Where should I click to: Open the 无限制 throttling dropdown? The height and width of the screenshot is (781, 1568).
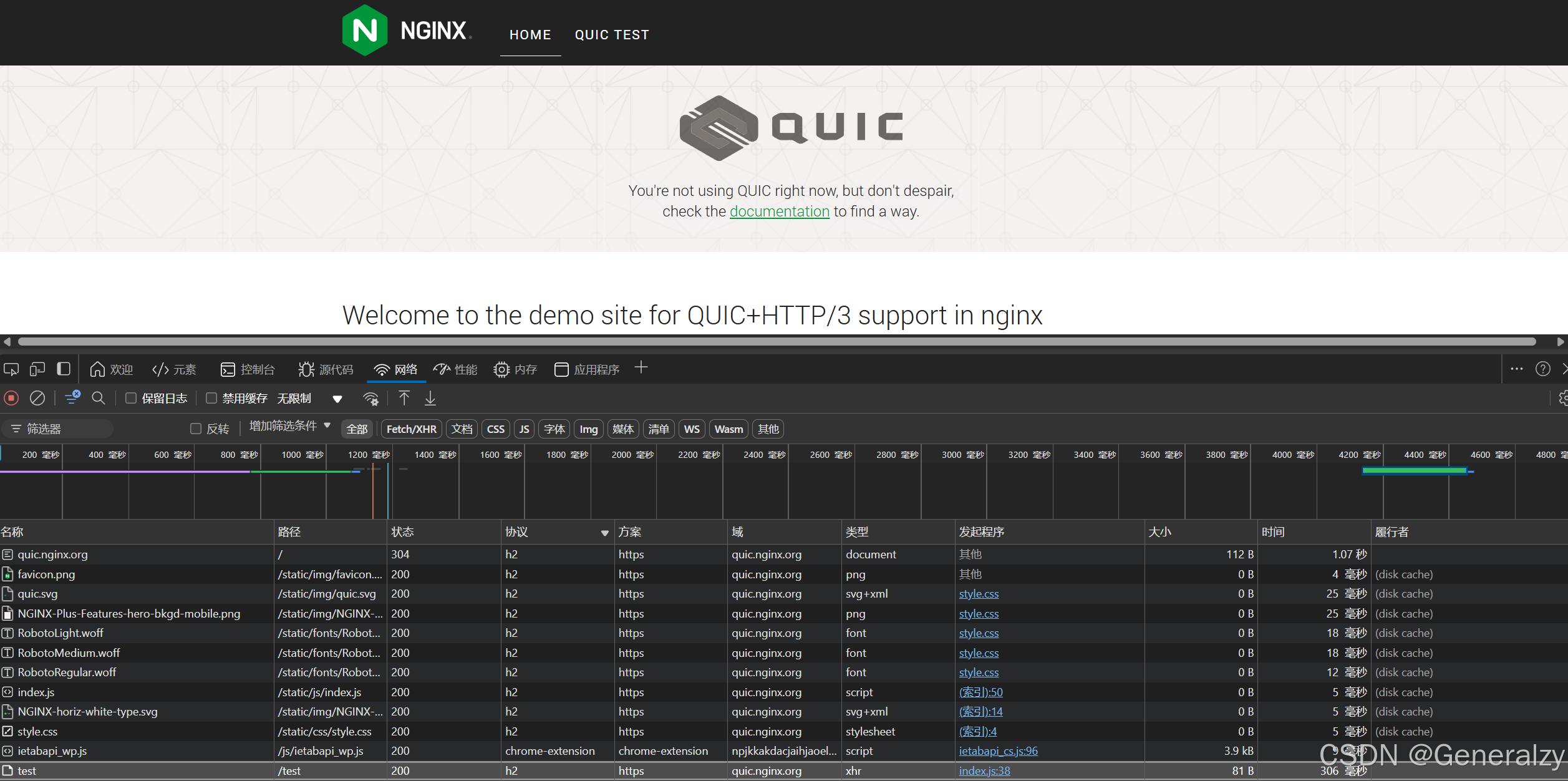337,399
